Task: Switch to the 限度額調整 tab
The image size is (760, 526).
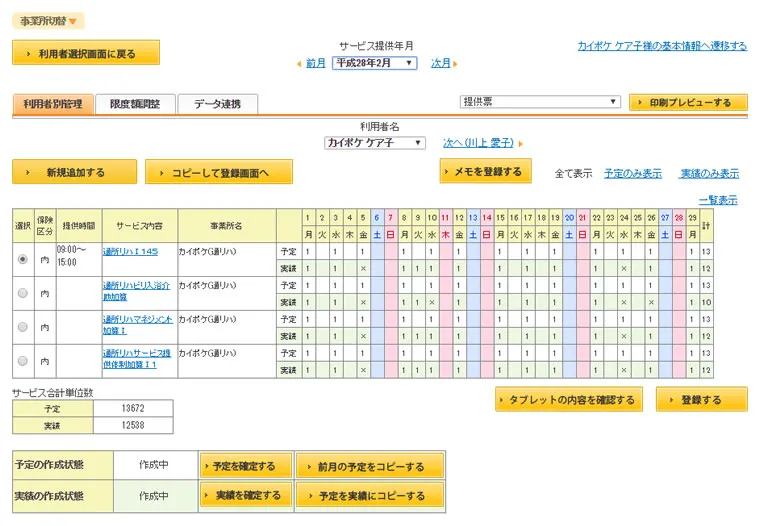Action: tap(135, 104)
